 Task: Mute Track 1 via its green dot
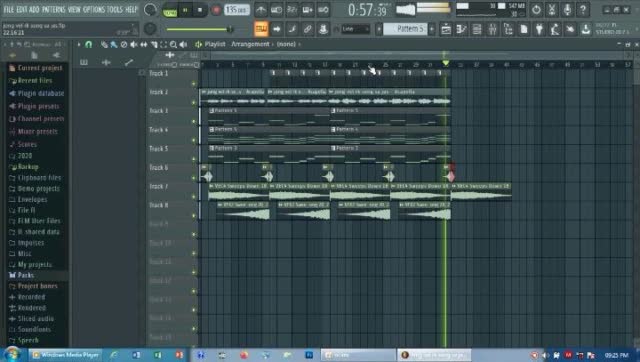click(194, 84)
